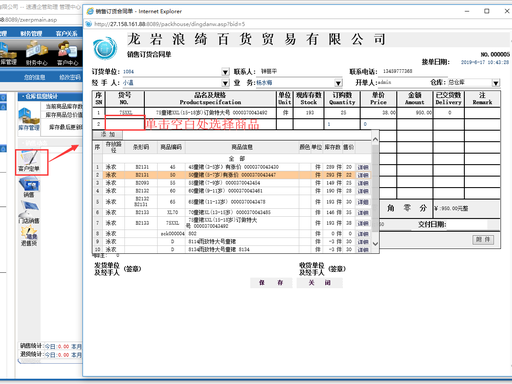Open 详细 link for product row 1
This screenshot has height=384, width=512.
(363, 167)
